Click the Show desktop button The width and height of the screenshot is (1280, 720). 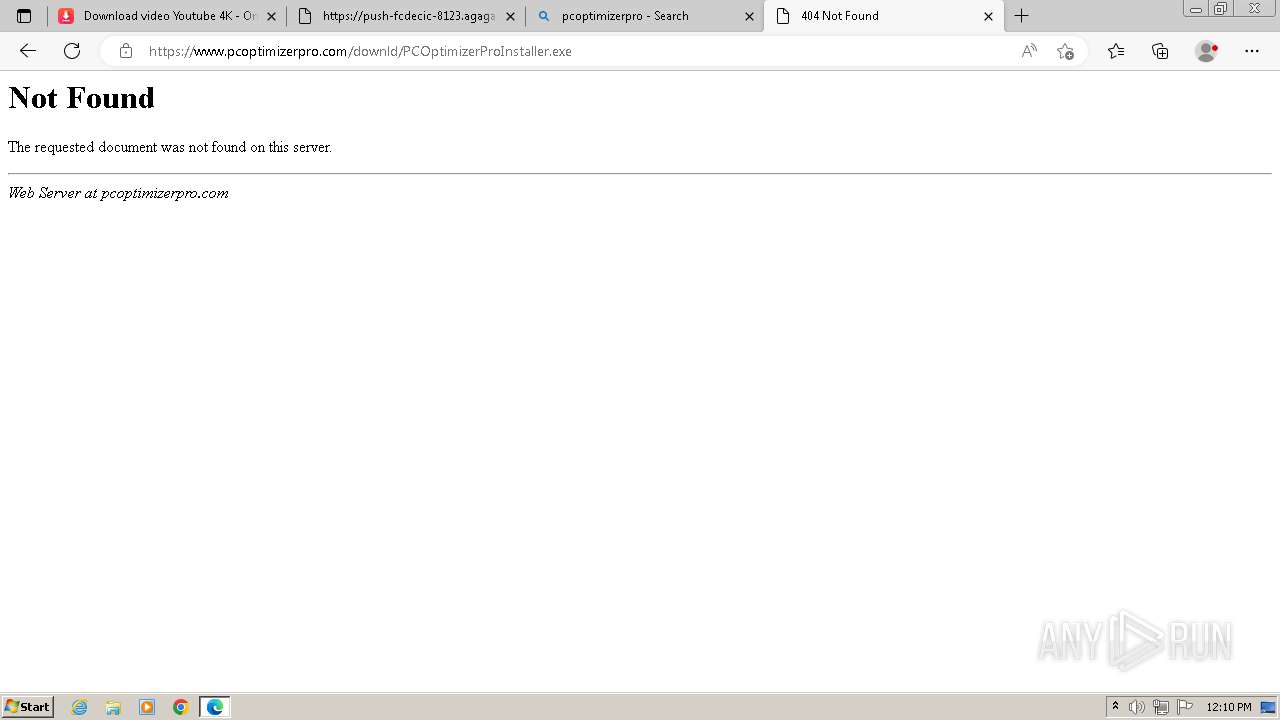(x=1268, y=707)
